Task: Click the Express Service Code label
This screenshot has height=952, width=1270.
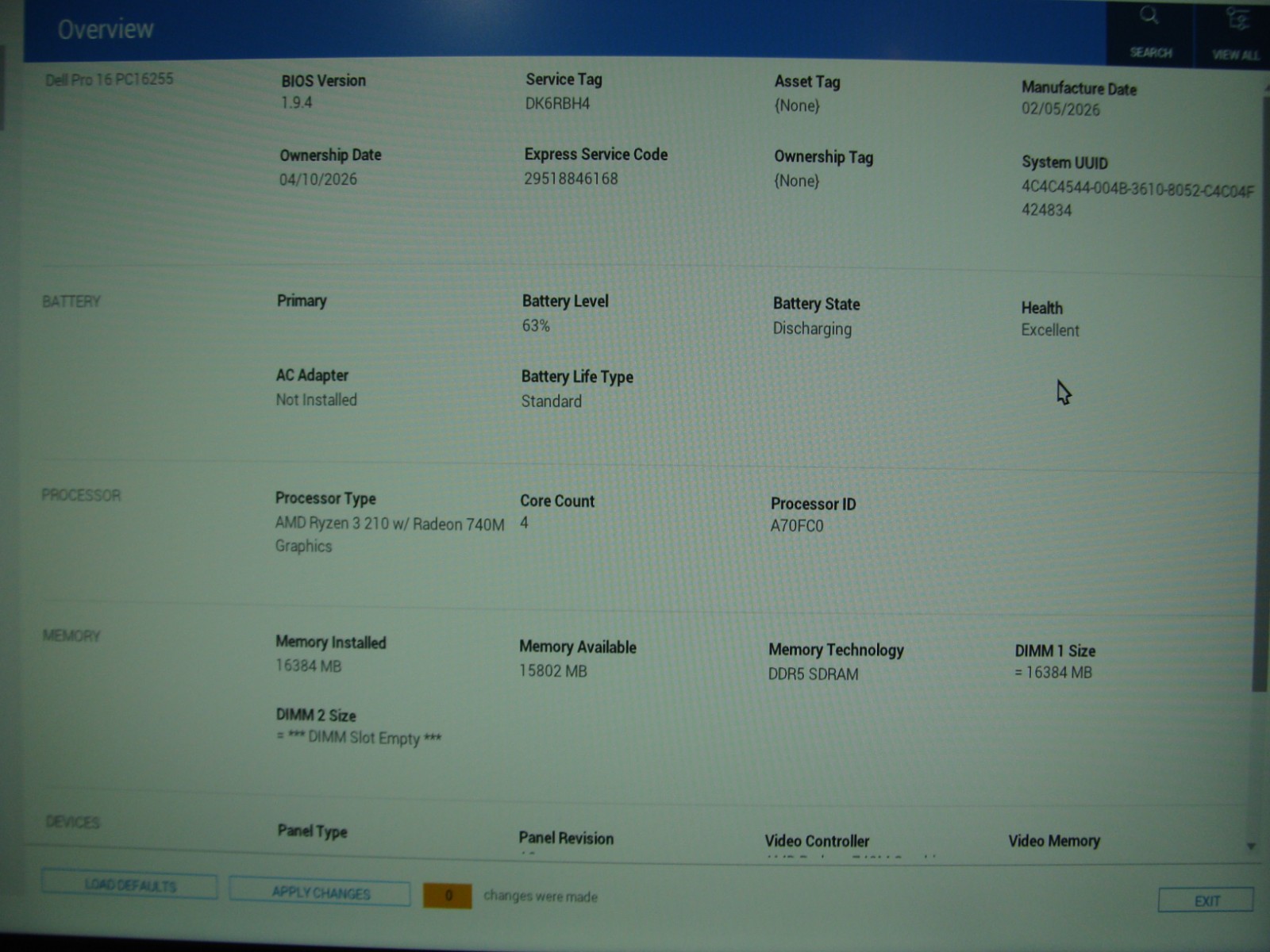Action: click(595, 155)
